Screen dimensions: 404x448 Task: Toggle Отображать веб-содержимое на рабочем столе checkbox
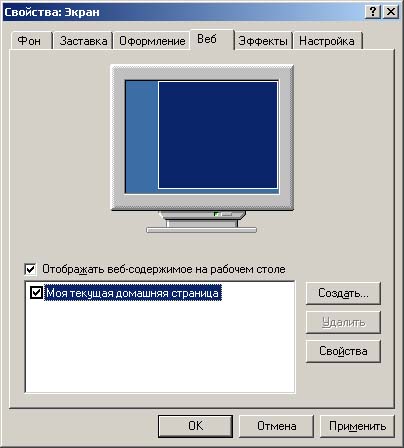click(30, 269)
